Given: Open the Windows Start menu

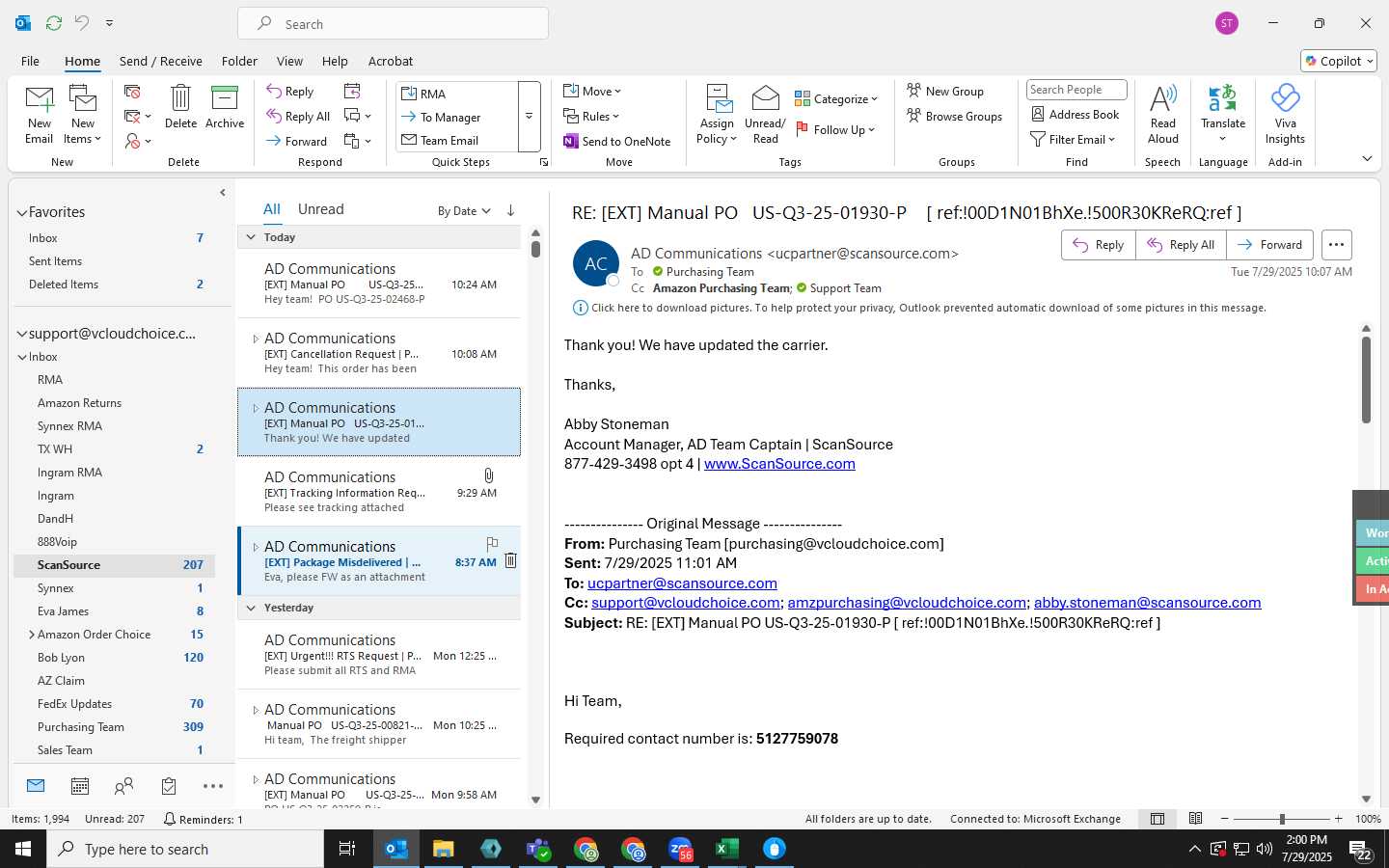Looking at the screenshot, I should coord(23,849).
